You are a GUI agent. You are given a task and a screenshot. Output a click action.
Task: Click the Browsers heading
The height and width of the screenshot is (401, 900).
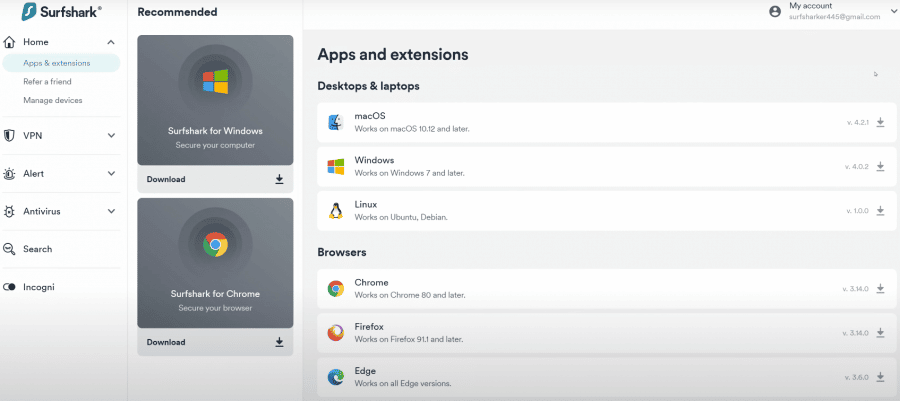(342, 252)
